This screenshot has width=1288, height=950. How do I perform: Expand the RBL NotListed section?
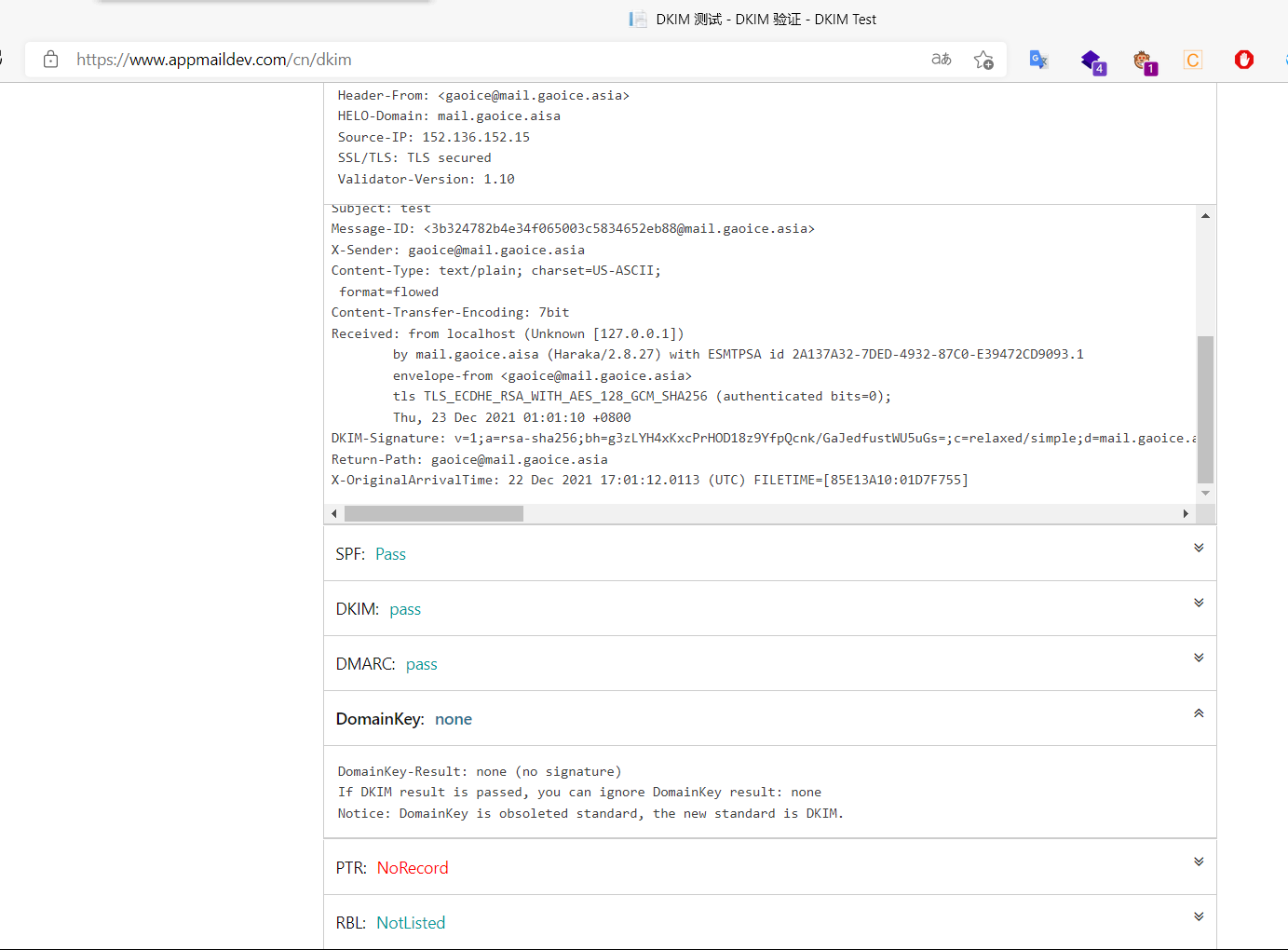1199,916
